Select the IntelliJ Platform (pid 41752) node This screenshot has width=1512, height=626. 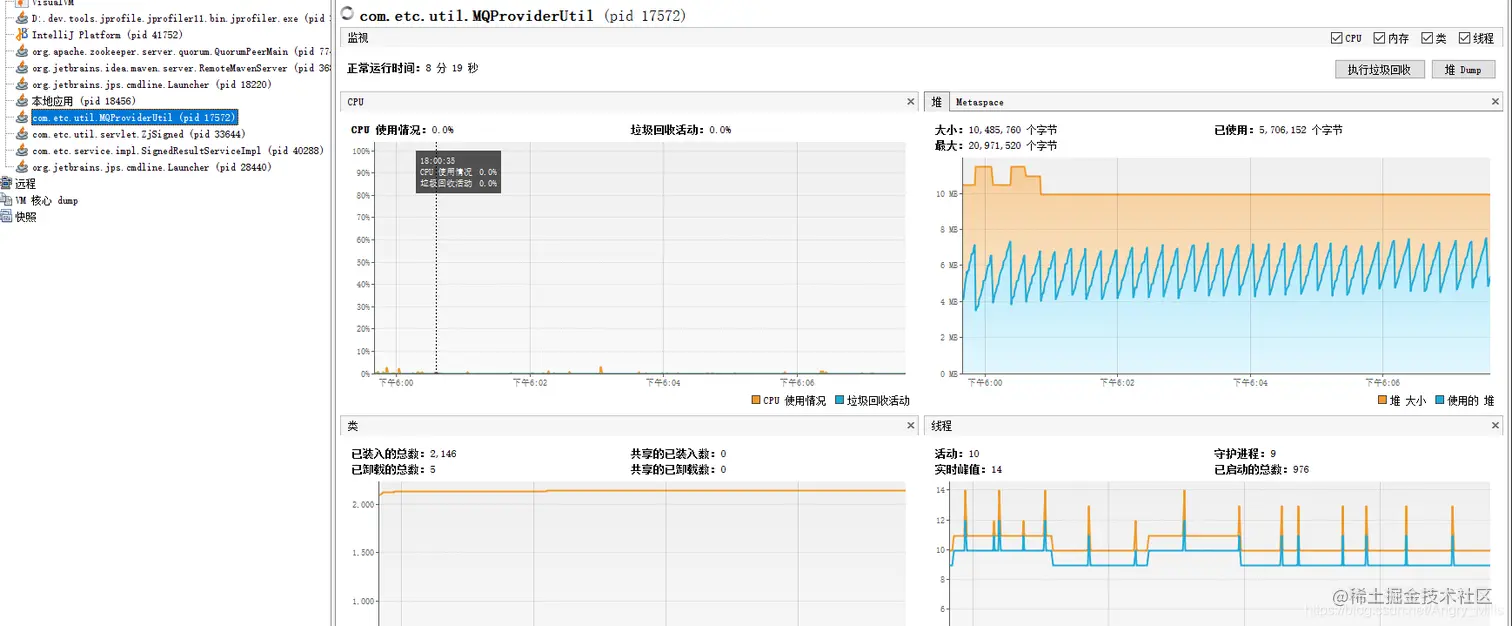click(107, 35)
